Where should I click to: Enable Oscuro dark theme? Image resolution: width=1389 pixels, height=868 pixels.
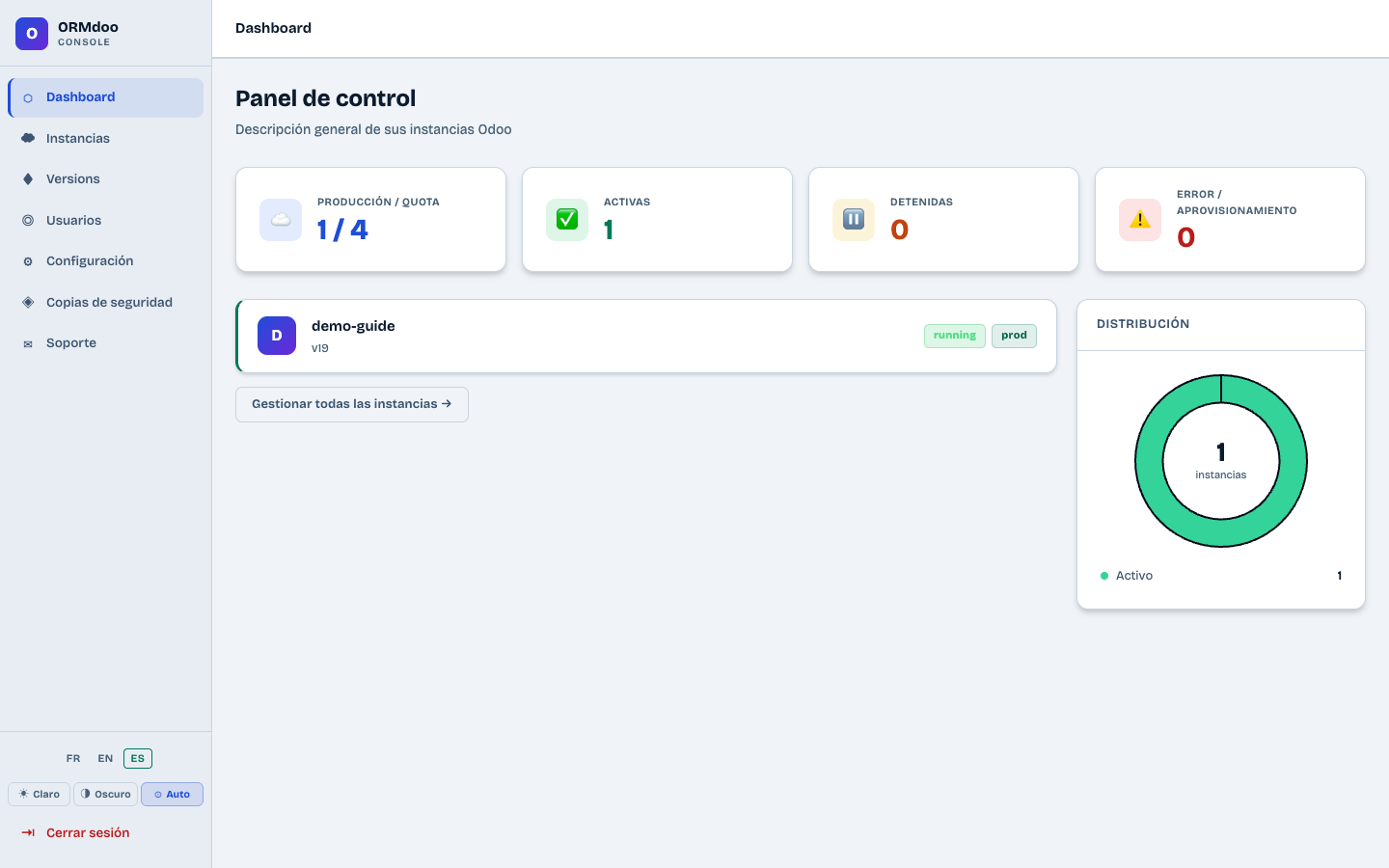point(106,795)
